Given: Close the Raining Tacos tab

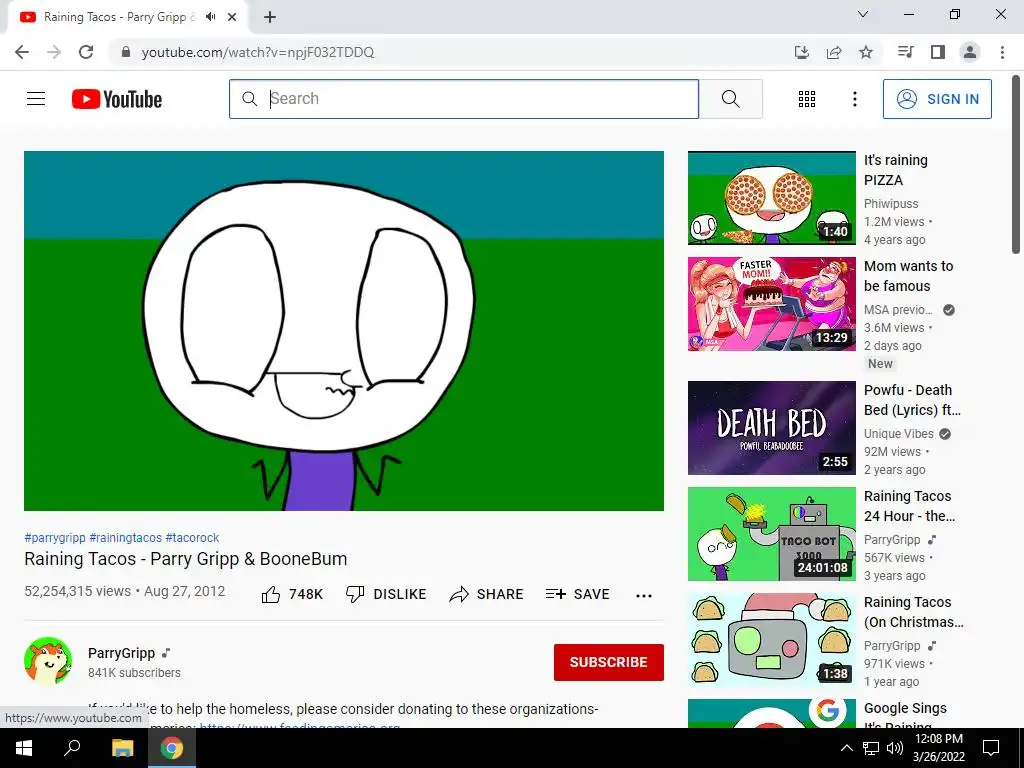Looking at the screenshot, I should click(232, 17).
